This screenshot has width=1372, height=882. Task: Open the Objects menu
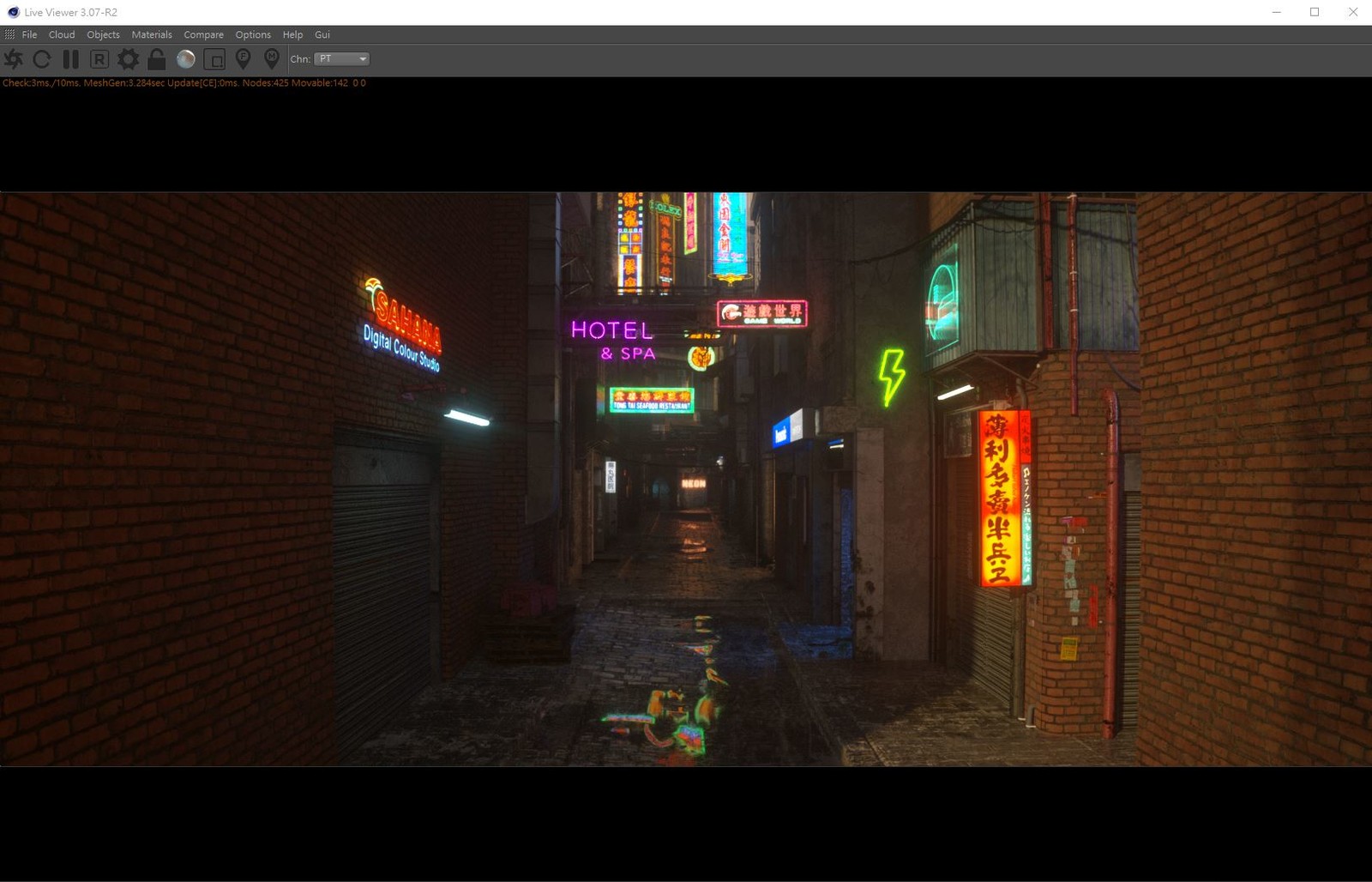(103, 35)
